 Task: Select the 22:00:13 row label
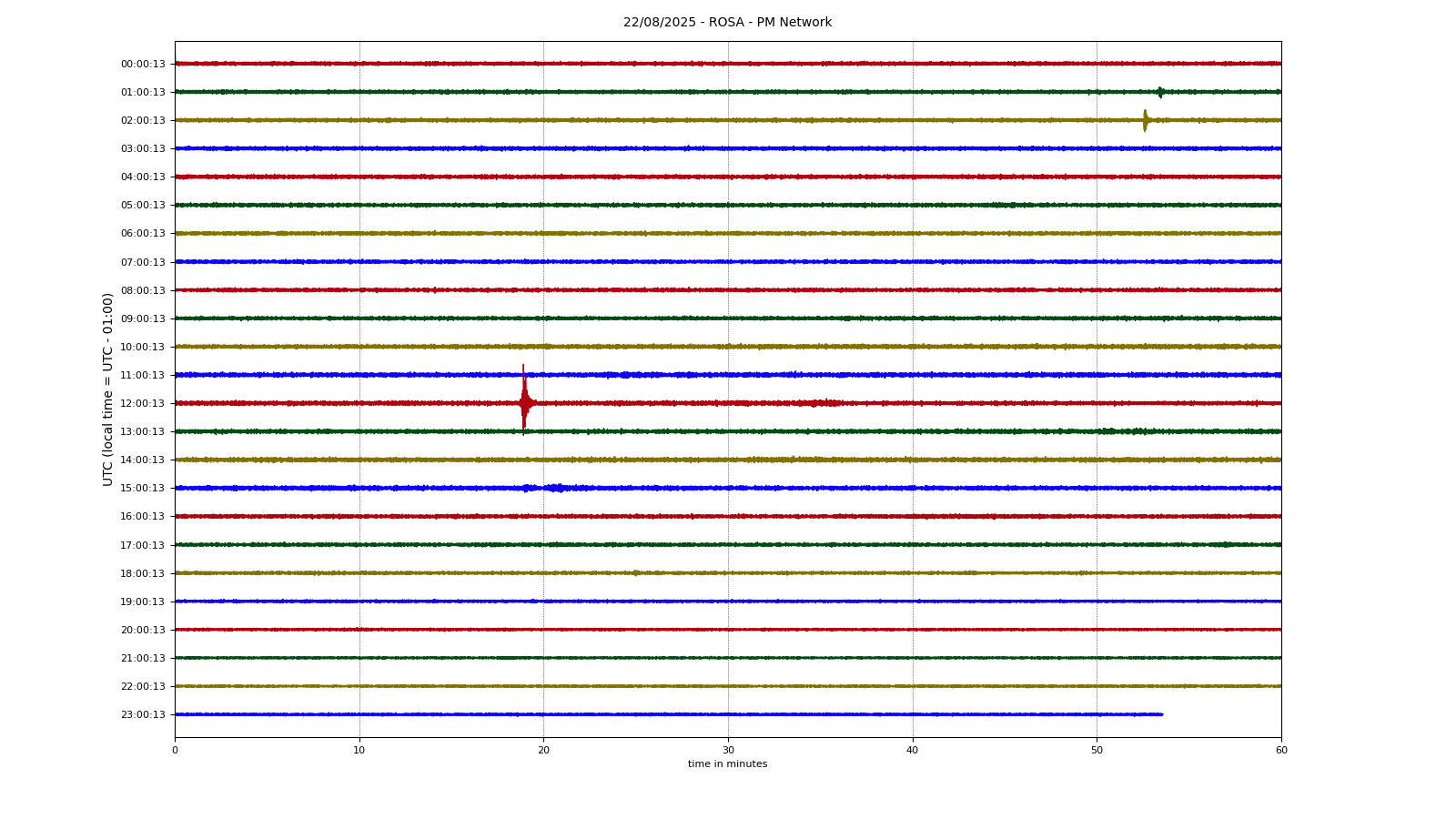(x=143, y=686)
